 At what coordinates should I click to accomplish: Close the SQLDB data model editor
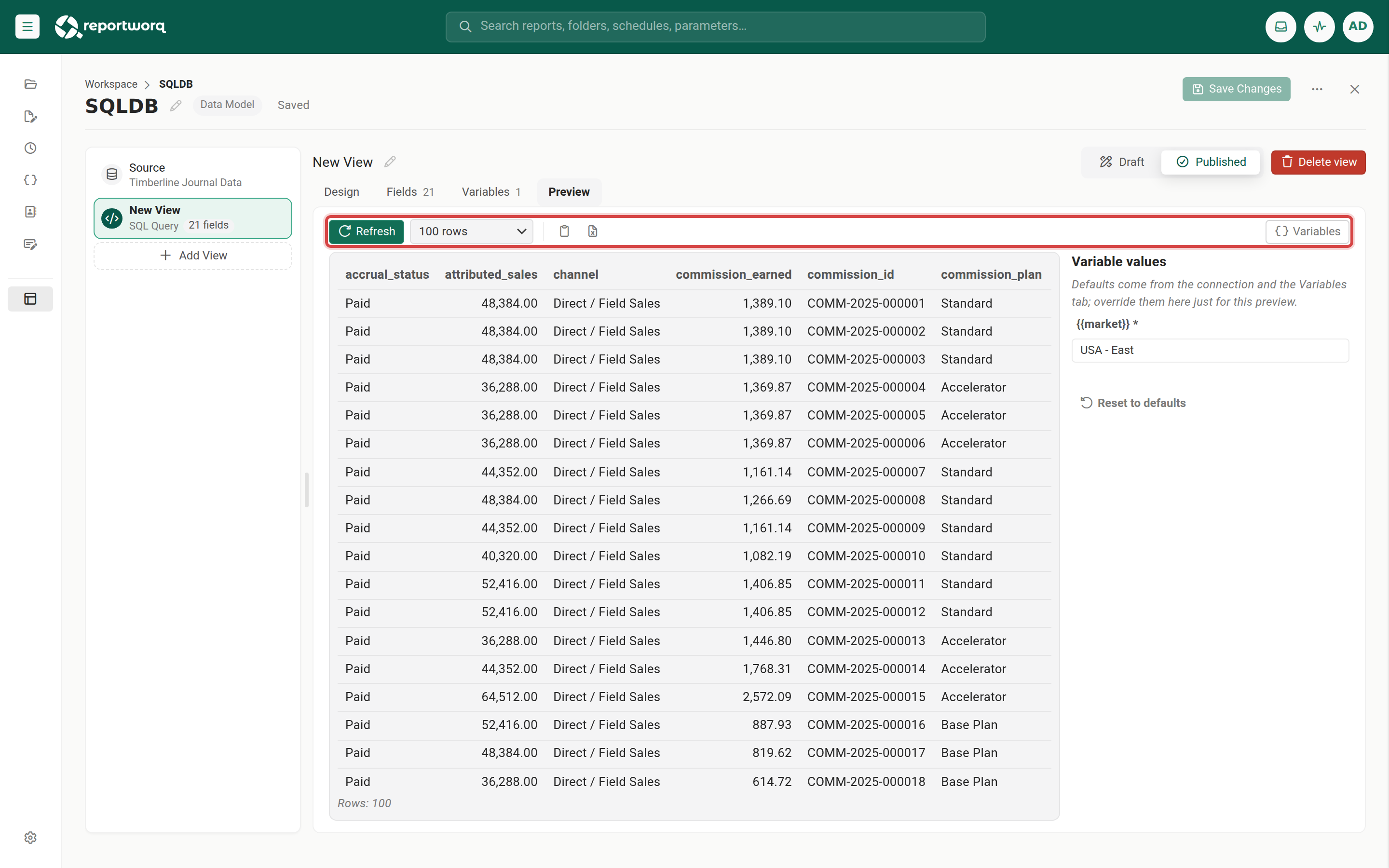(x=1355, y=89)
